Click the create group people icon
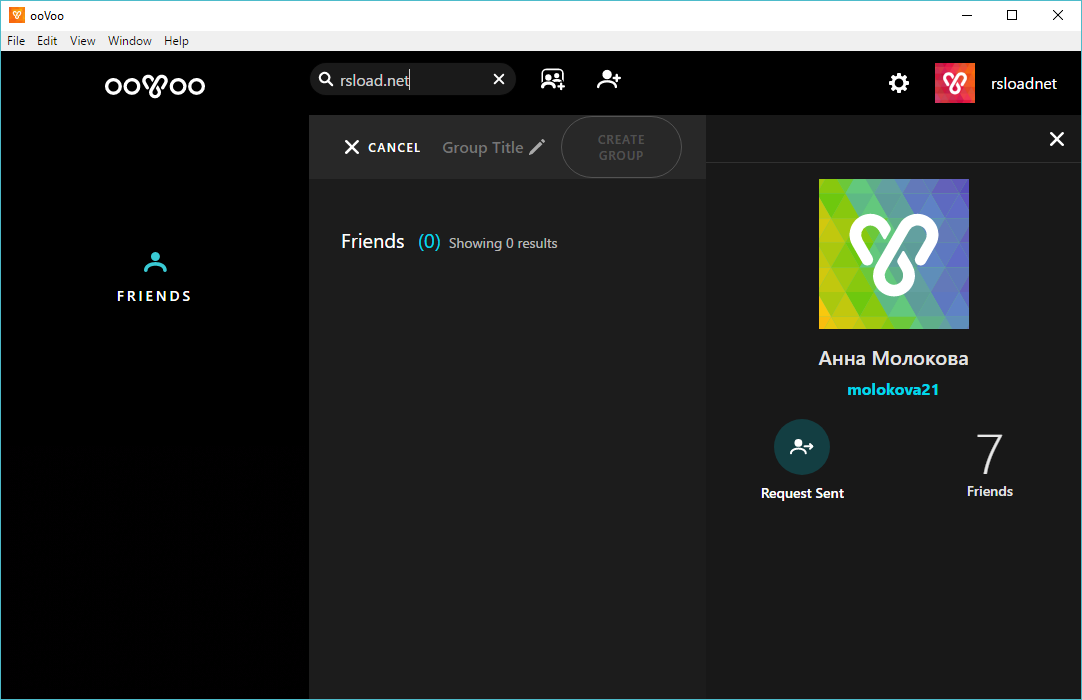Image resolution: width=1082 pixels, height=700 pixels. coord(553,79)
